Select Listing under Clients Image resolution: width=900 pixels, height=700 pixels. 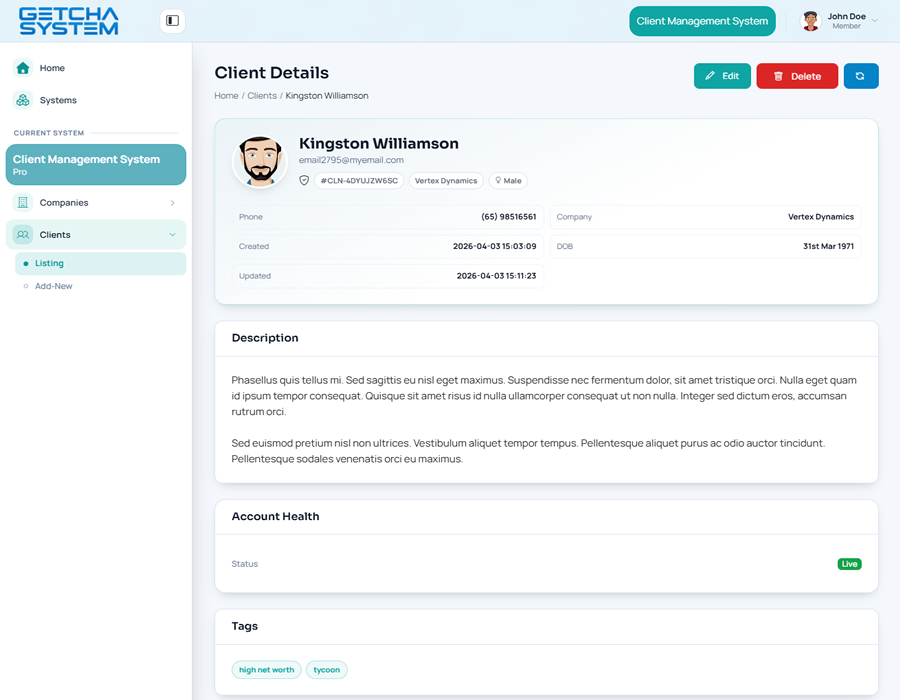pos(49,263)
